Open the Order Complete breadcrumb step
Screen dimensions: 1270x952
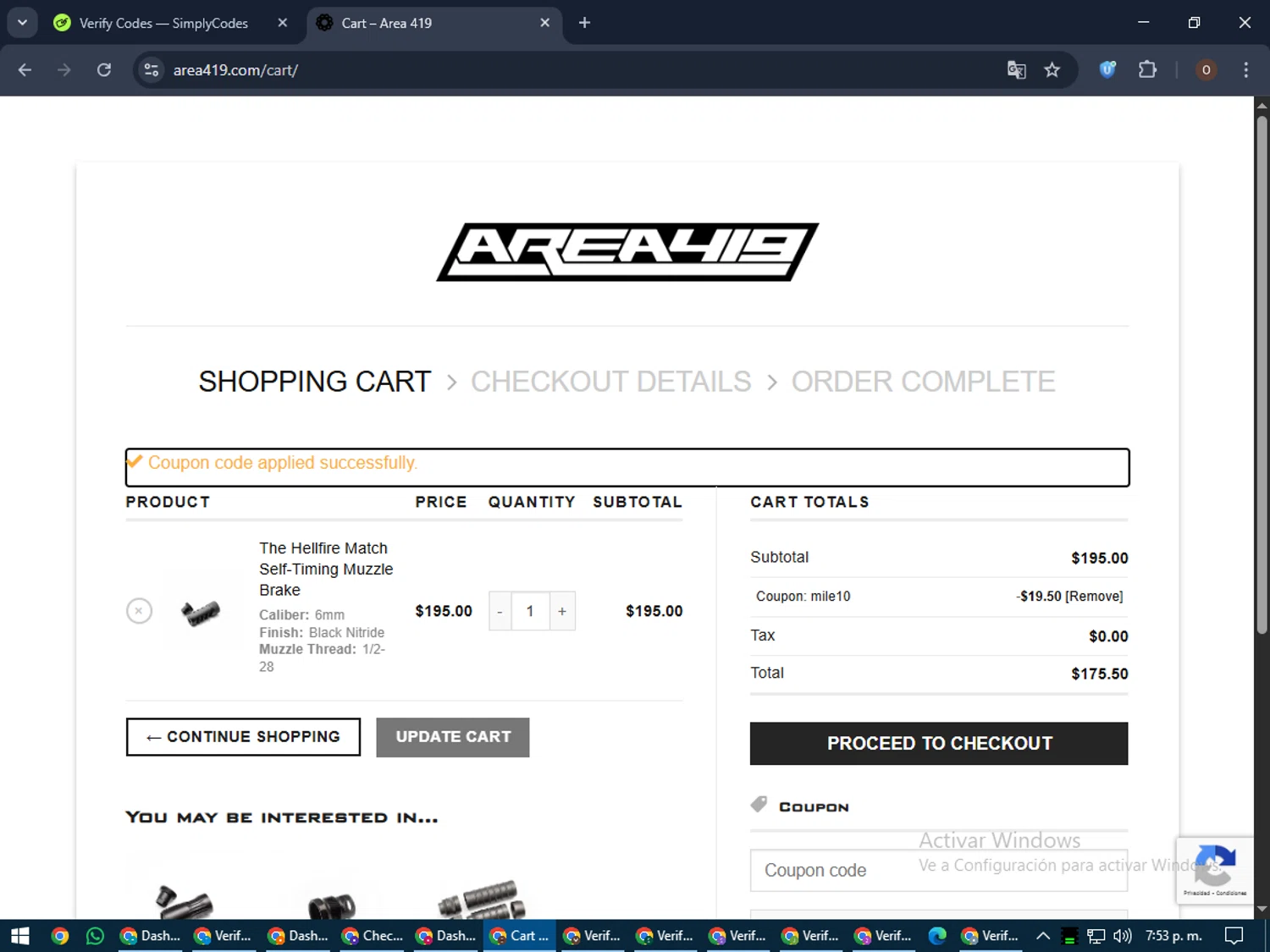[923, 382]
